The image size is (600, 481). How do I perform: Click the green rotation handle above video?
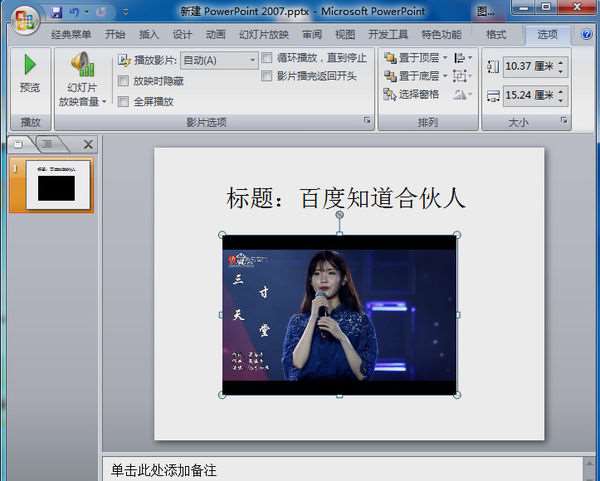339,214
